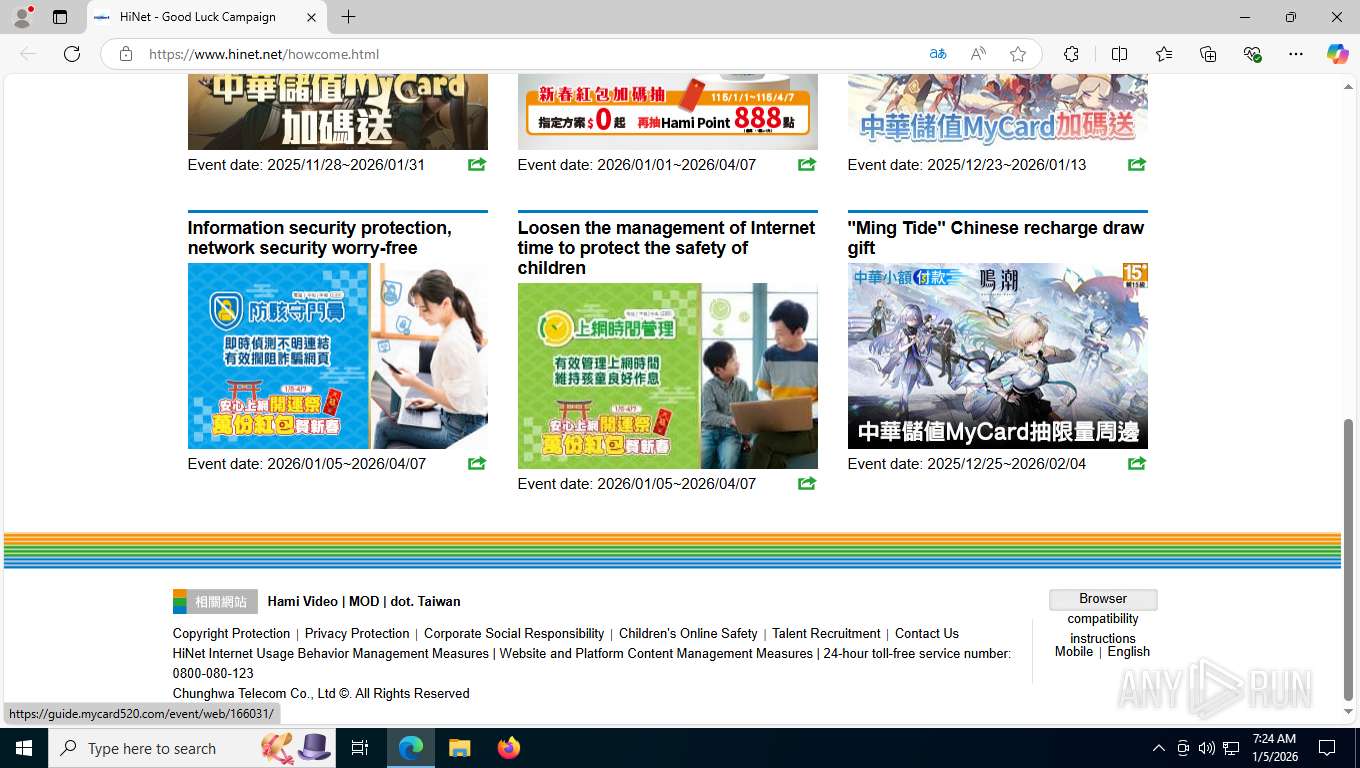Open HiNet Internet Usage Behavior Management Measures
The image size is (1360, 768).
pyautogui.click(x=330, y=653)
